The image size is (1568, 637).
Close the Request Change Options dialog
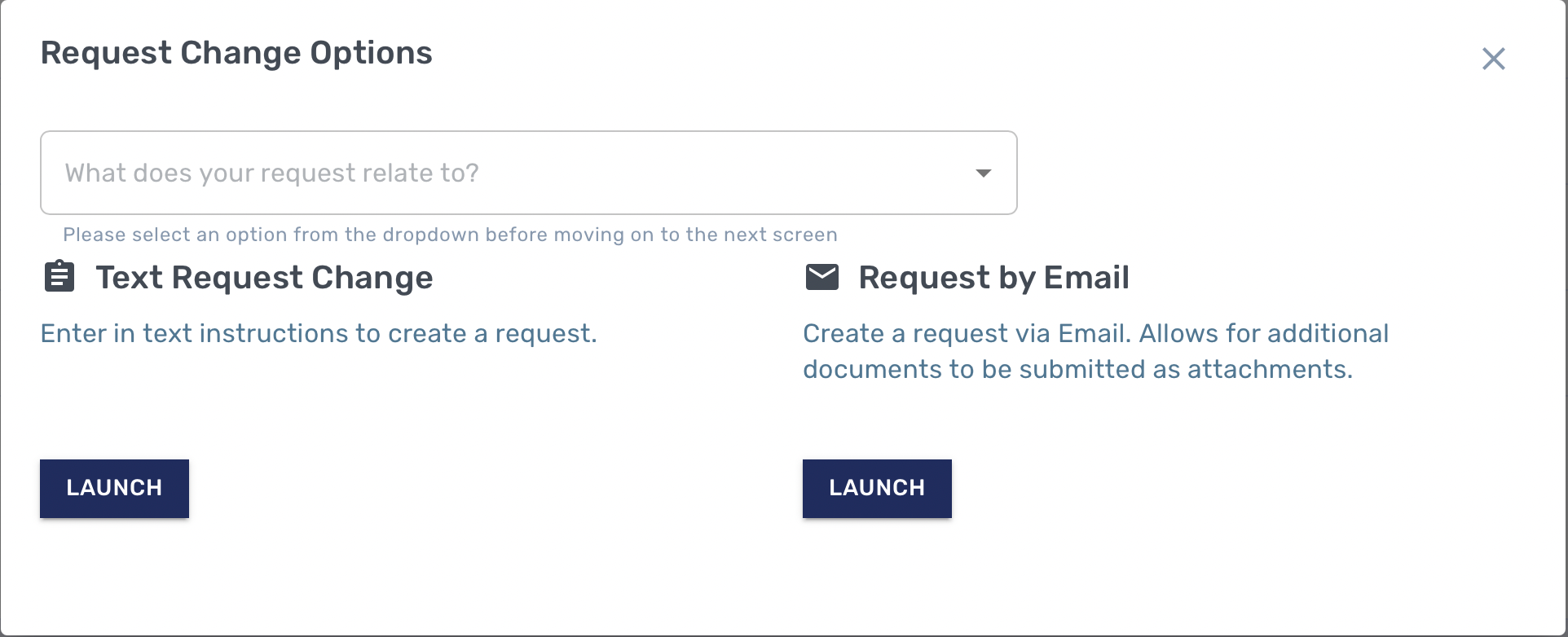(1493, 59)
